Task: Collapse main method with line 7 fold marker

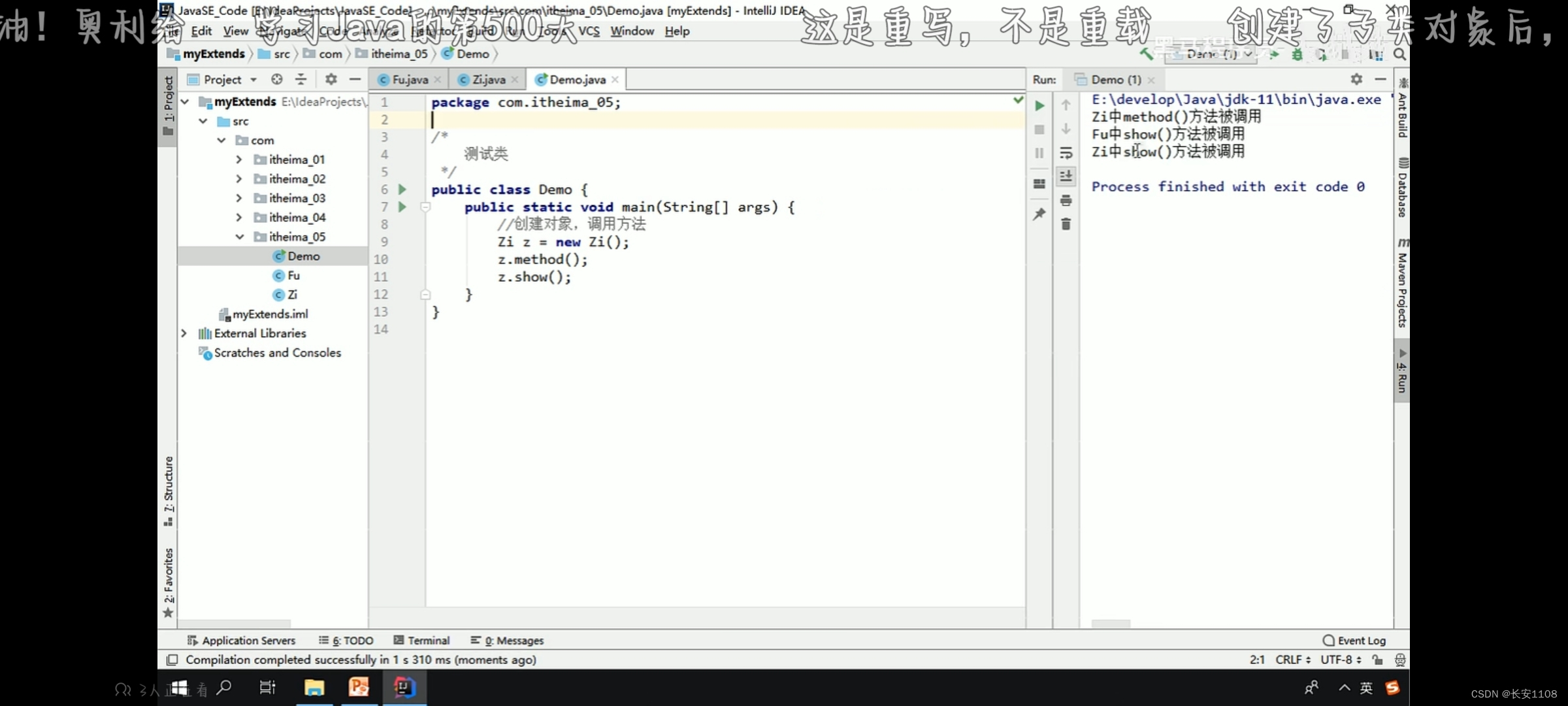Action: coord(425,207)
